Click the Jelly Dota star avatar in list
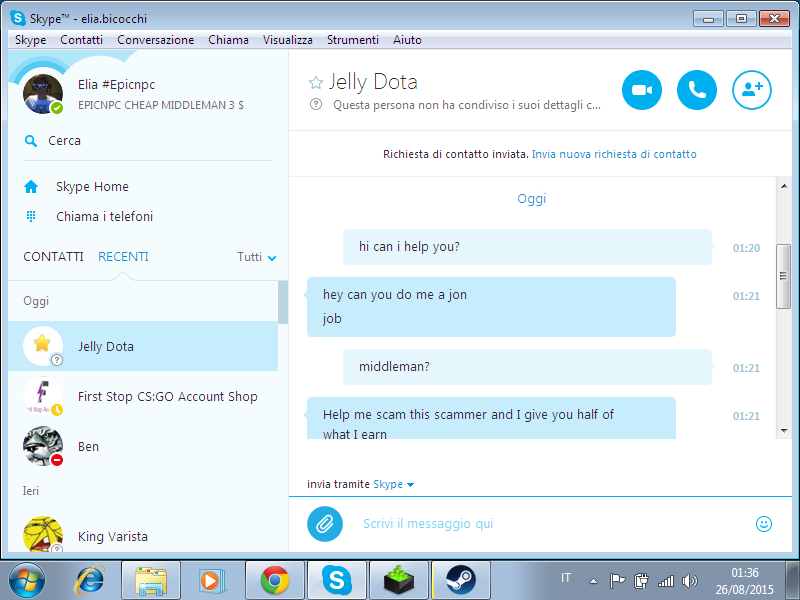 point(43,346)
